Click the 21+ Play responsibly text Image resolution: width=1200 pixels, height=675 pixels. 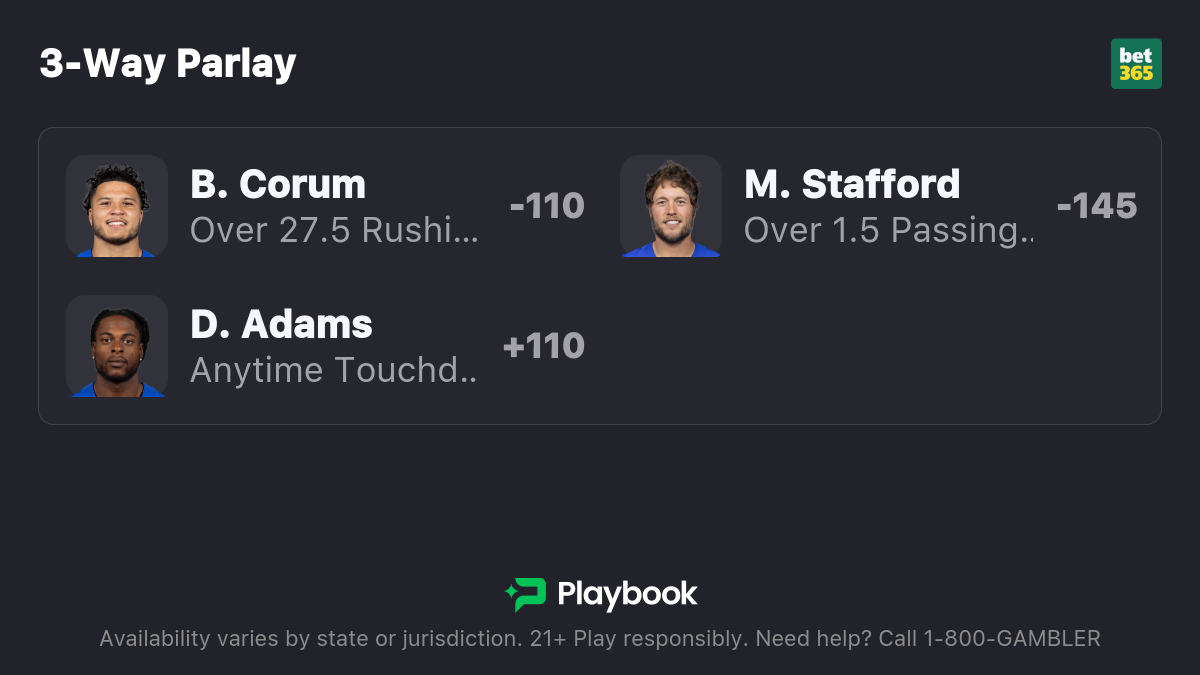point(635,639)
